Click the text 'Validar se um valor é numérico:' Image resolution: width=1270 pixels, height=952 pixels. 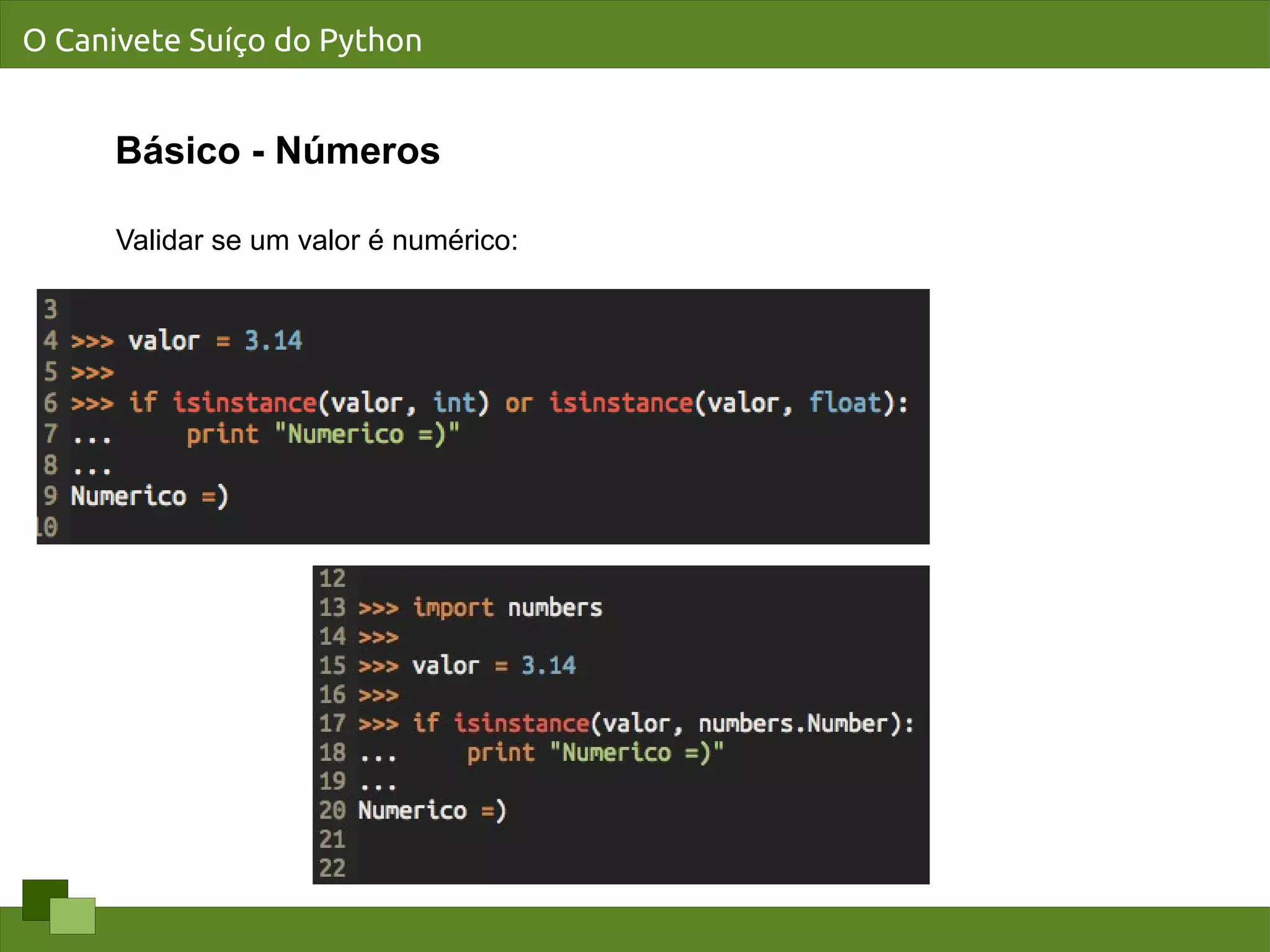pos(317,240)
